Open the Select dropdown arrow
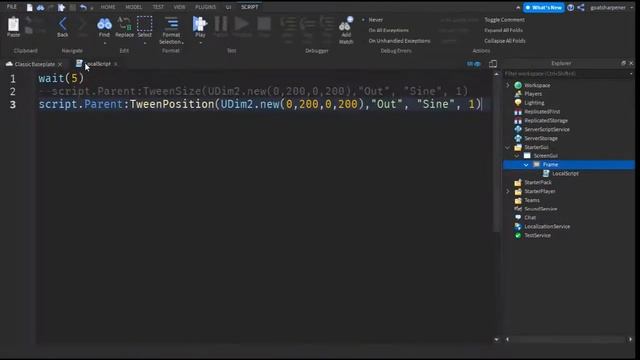 [144, 43]
